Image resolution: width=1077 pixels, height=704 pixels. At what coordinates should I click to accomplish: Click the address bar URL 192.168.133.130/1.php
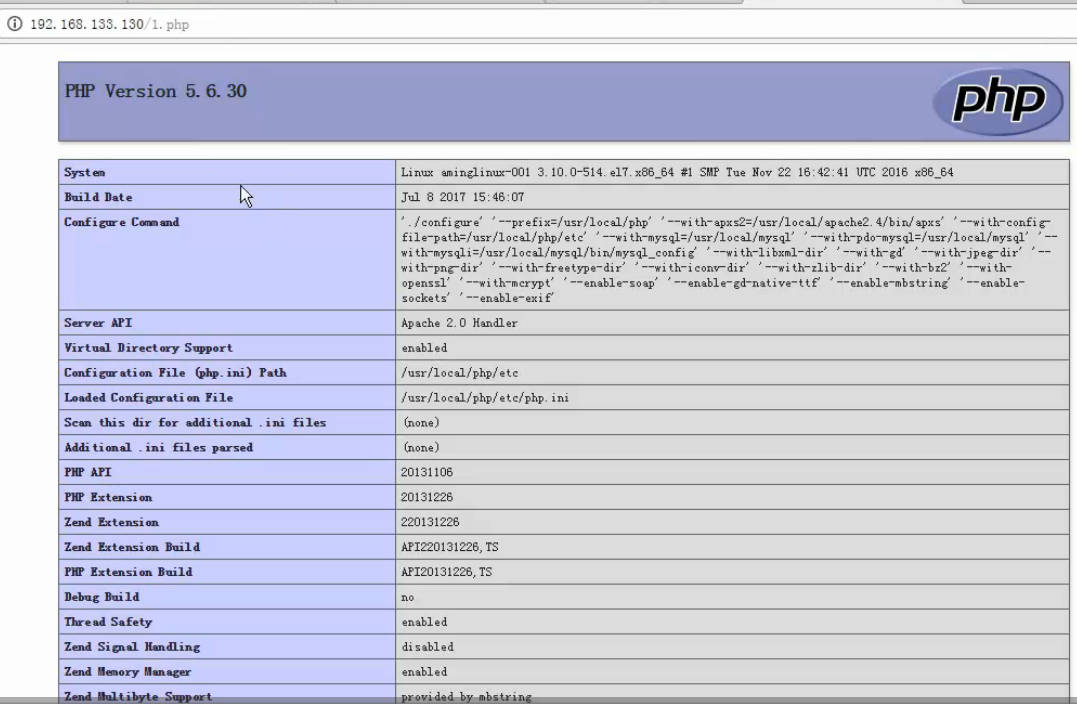109,25
